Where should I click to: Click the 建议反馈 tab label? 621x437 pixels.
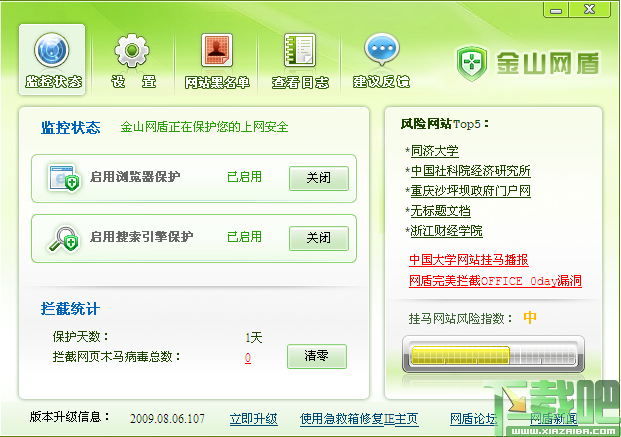(381, 82)
